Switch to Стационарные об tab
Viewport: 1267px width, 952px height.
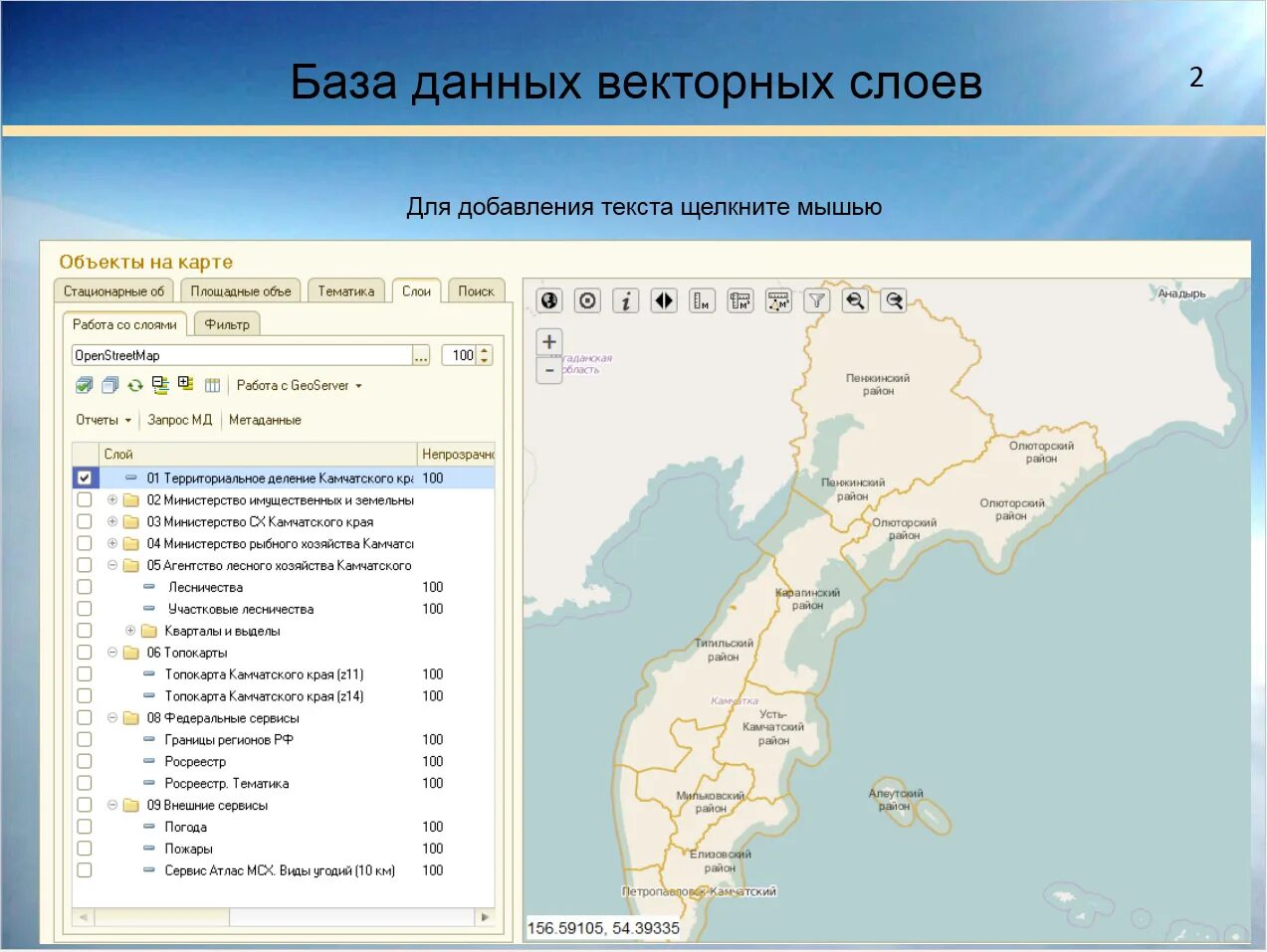(113, 291)
